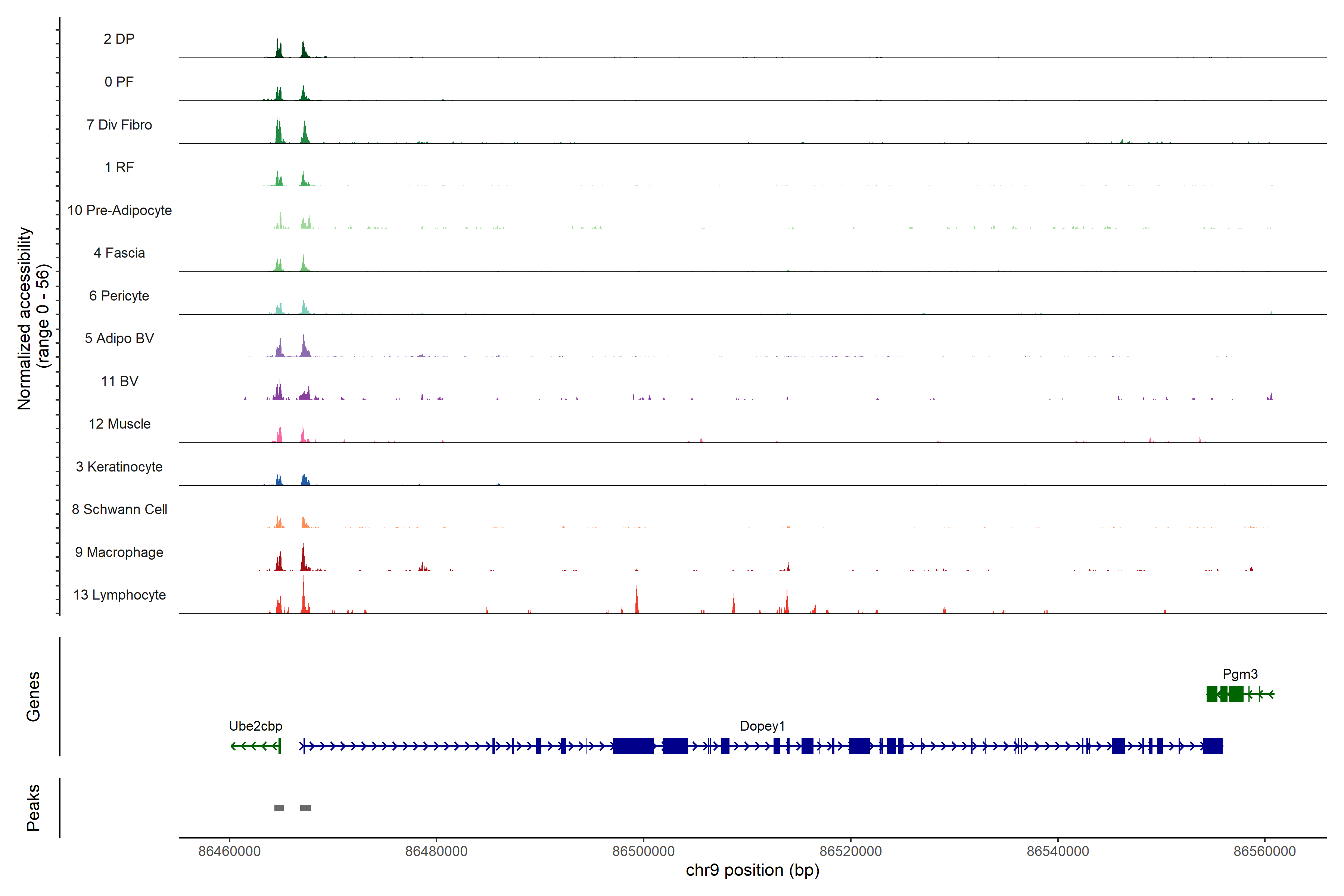Click the Pgm3 gene label
The image size is (1344, 896).
pos(1240,674)
